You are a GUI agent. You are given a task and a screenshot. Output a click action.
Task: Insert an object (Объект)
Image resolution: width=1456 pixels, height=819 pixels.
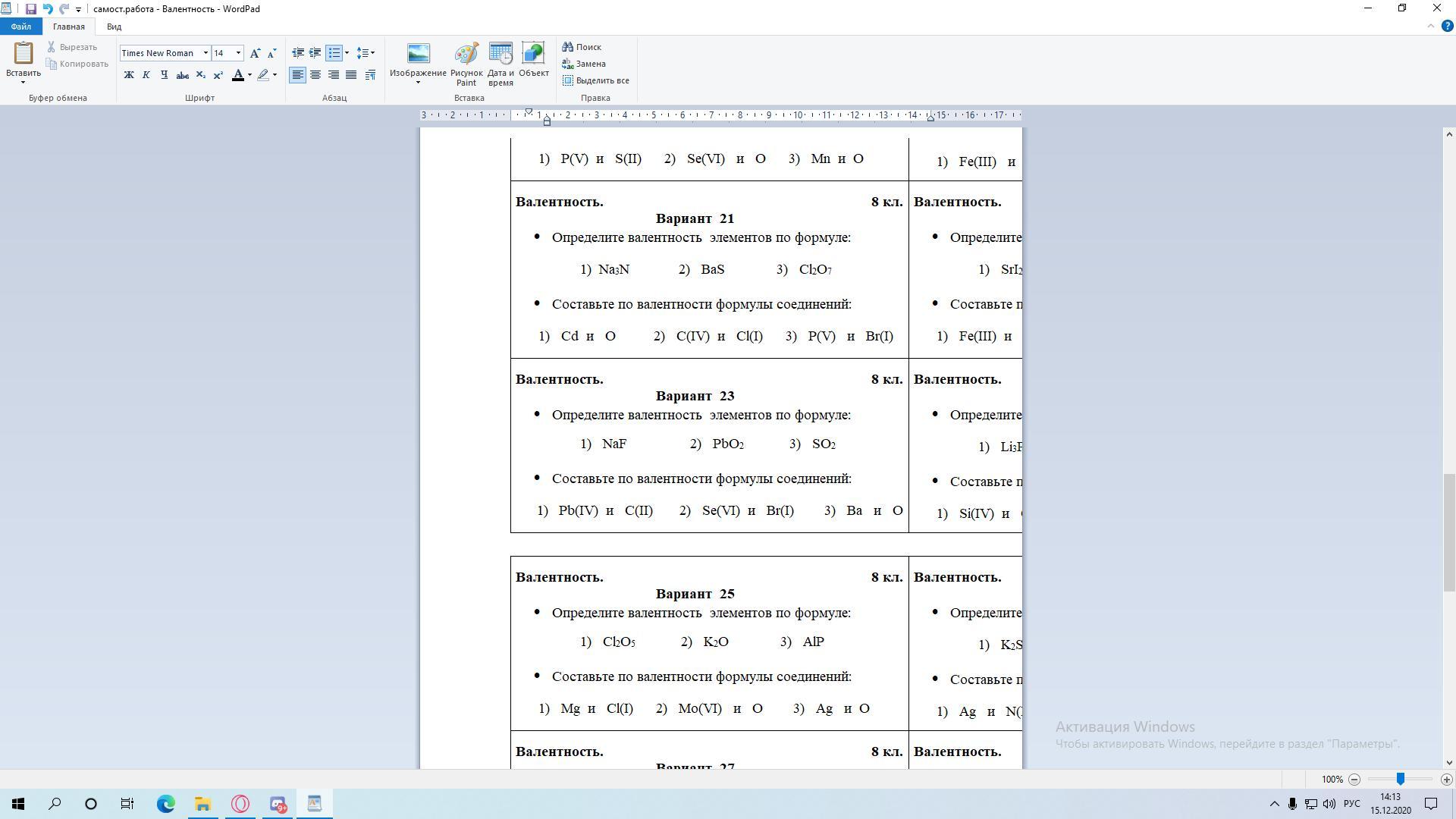point(533,61)
